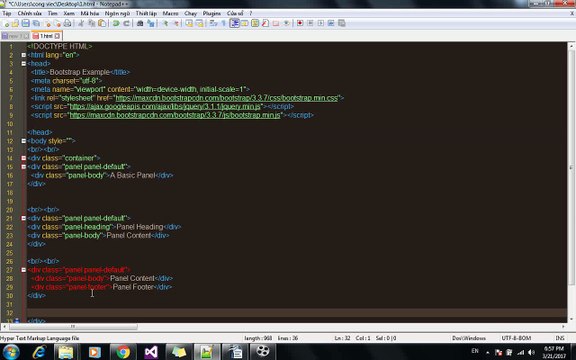Click the Copy toolbar icon
Screen dimensions: 576x360
tap(91, 24)
